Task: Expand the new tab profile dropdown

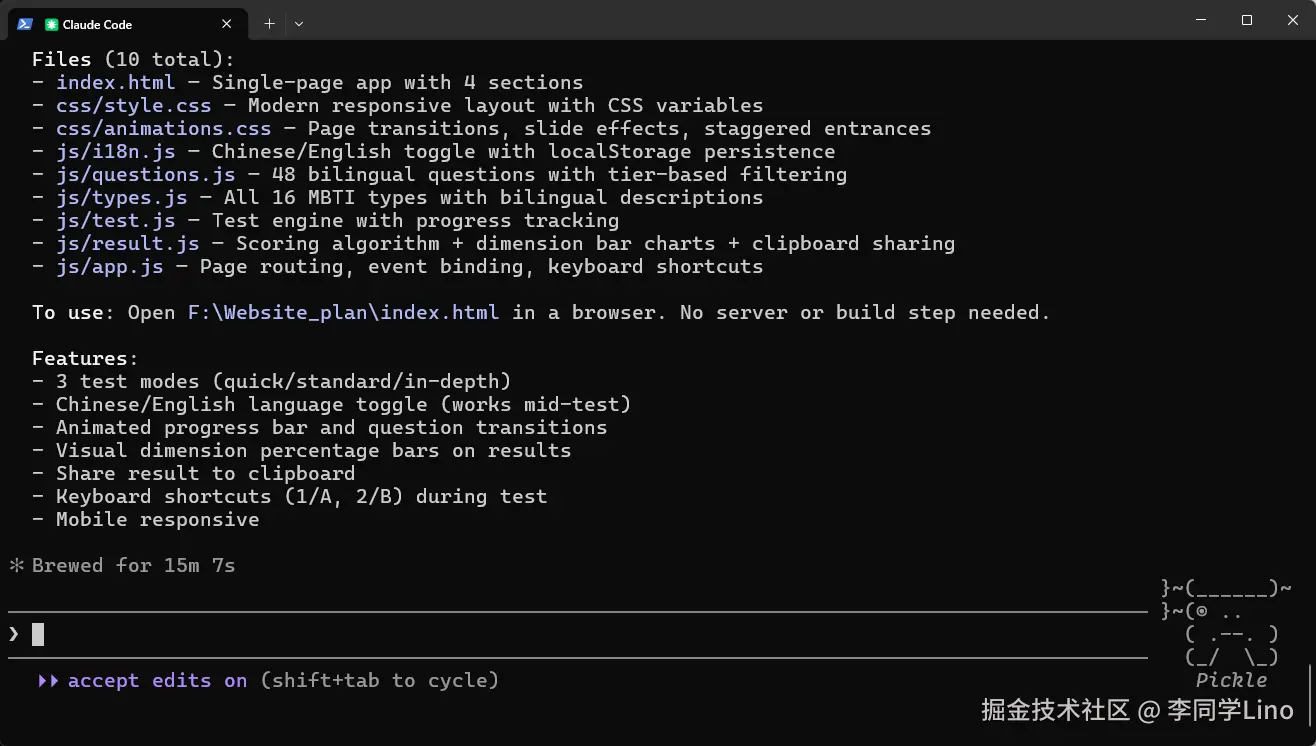Action: click(x=299, y=23)
